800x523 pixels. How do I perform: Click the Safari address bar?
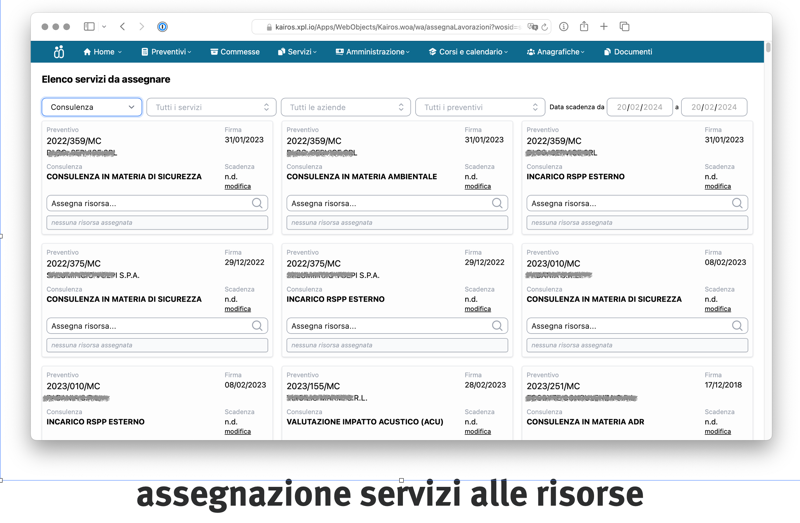(x=402, y=27)
